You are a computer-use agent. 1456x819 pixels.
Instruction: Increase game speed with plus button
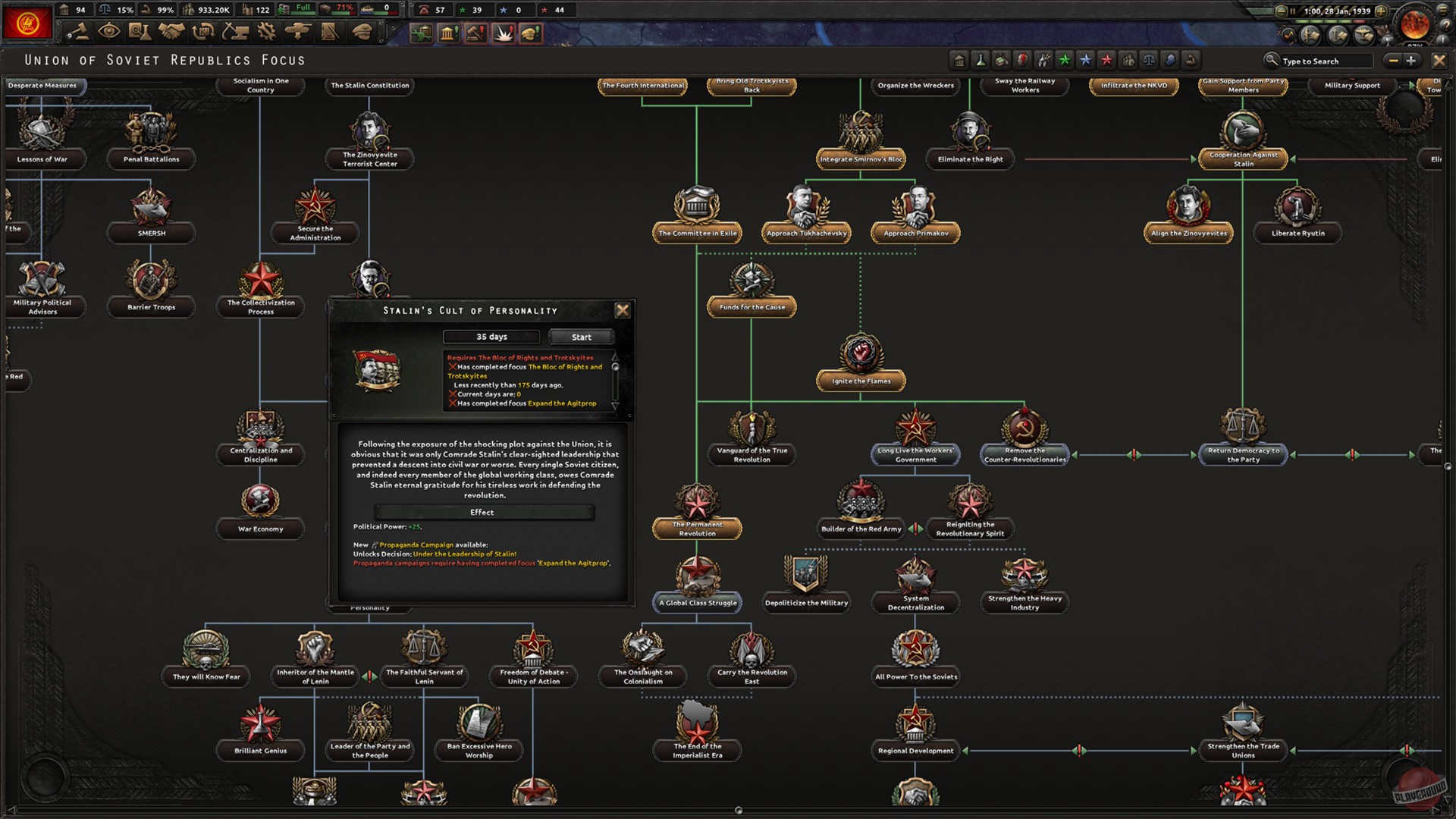[x=1382, y=11]
